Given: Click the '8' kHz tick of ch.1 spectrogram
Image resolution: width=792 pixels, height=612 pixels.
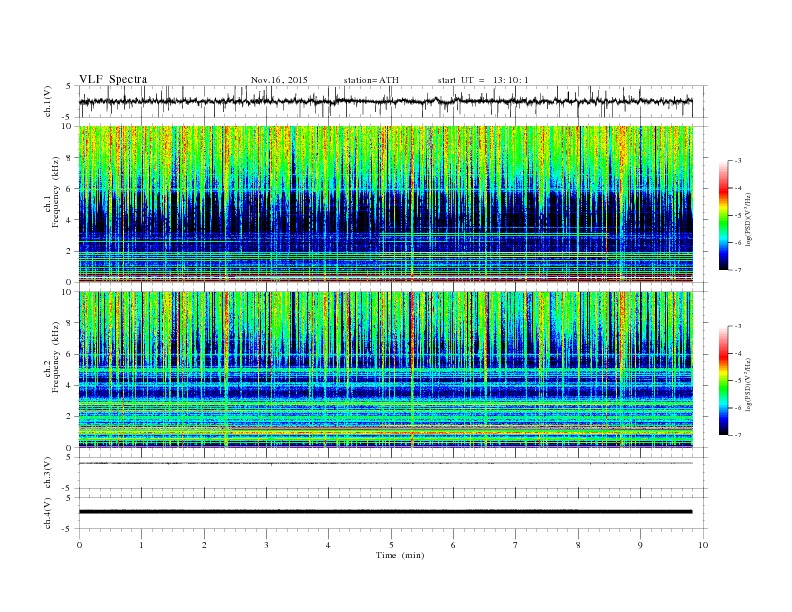Looking at the screenshot, I should 70,157.
